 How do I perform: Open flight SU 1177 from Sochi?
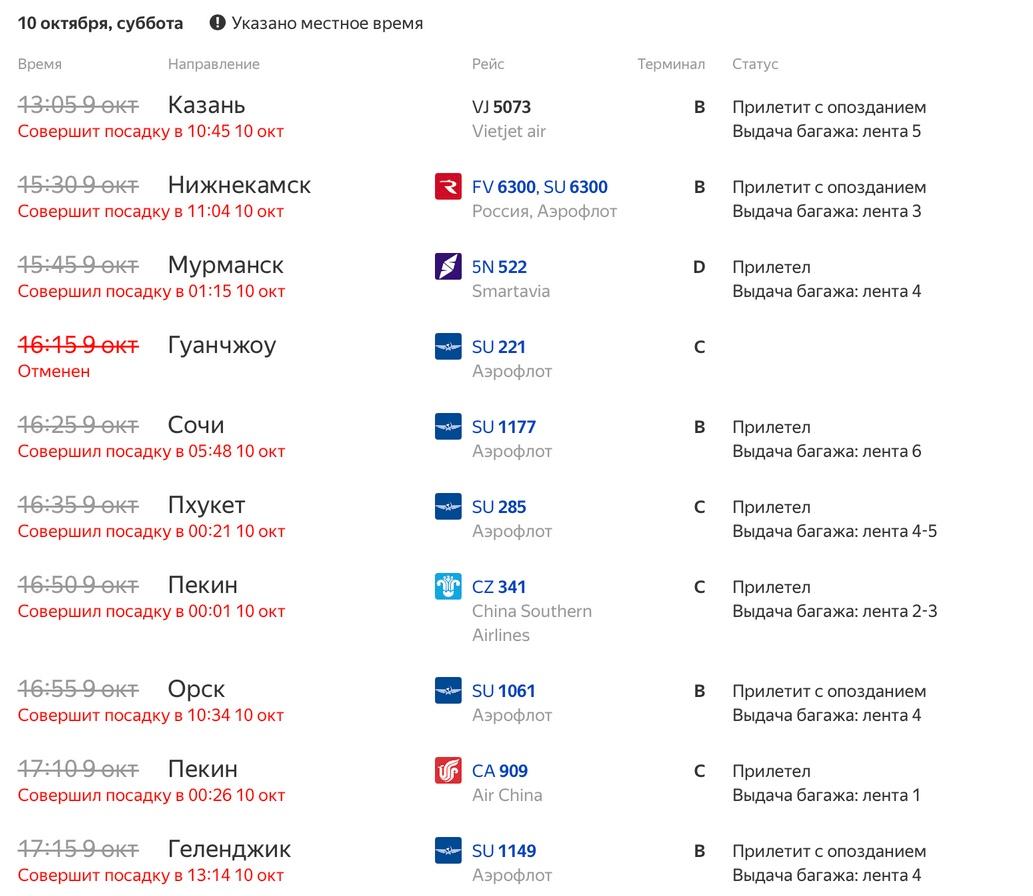tap(504, 427)
